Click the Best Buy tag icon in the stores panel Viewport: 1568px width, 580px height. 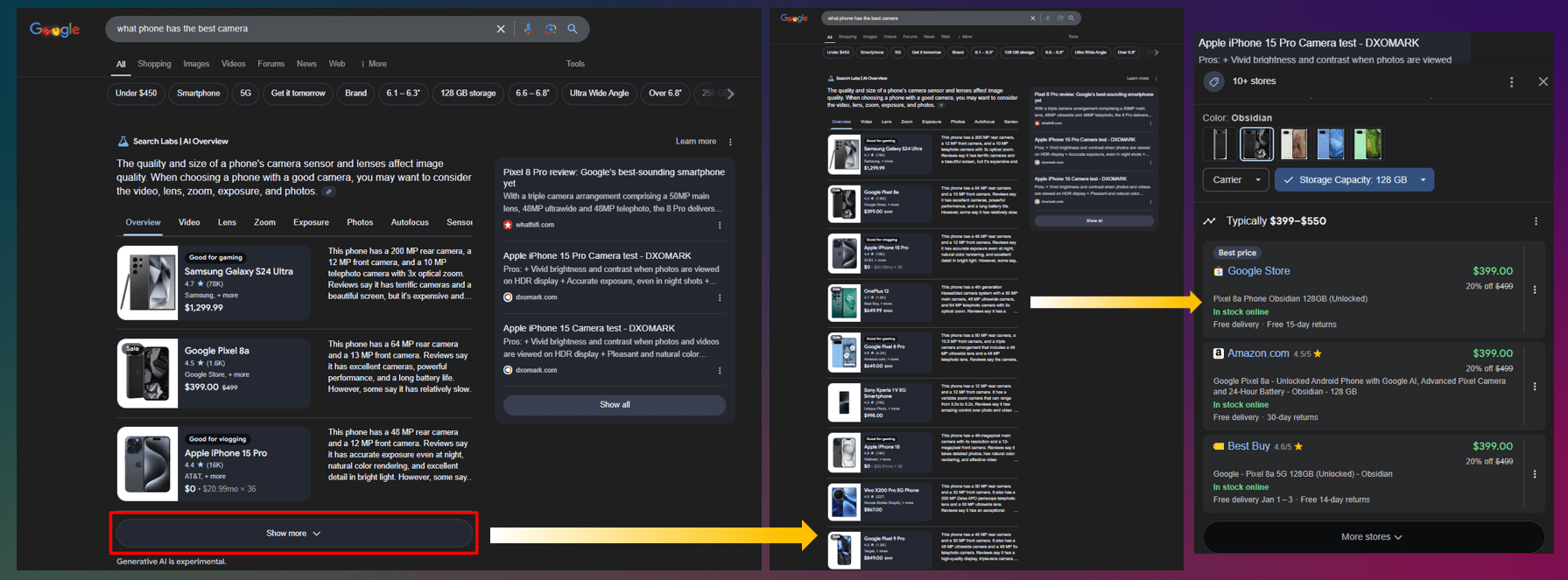coord(1218,446)
